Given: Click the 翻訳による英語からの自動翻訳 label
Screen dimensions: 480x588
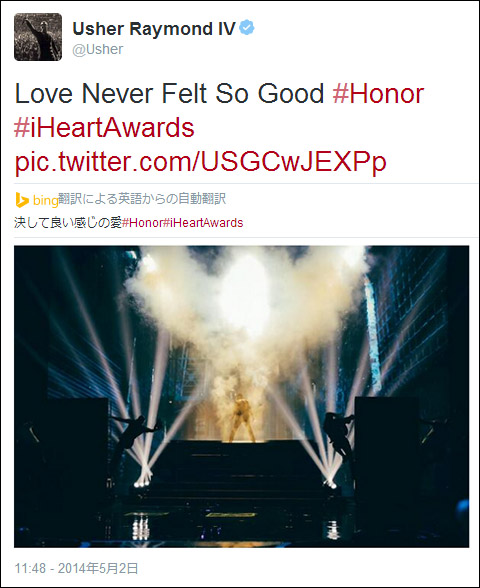Looking at the screenshot, I should [142, 199].
